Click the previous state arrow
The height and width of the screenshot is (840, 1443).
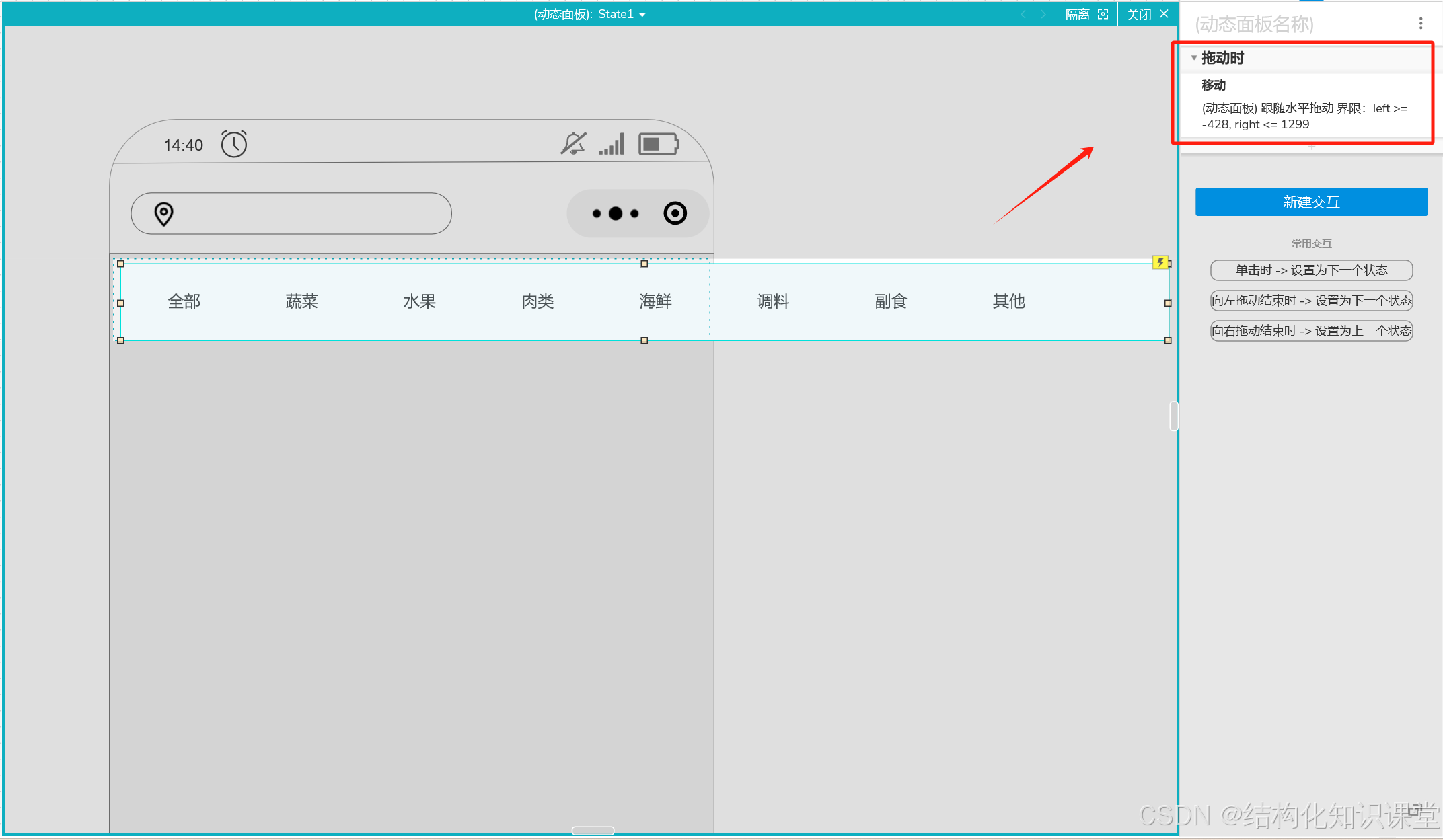tap(1023, 14)
